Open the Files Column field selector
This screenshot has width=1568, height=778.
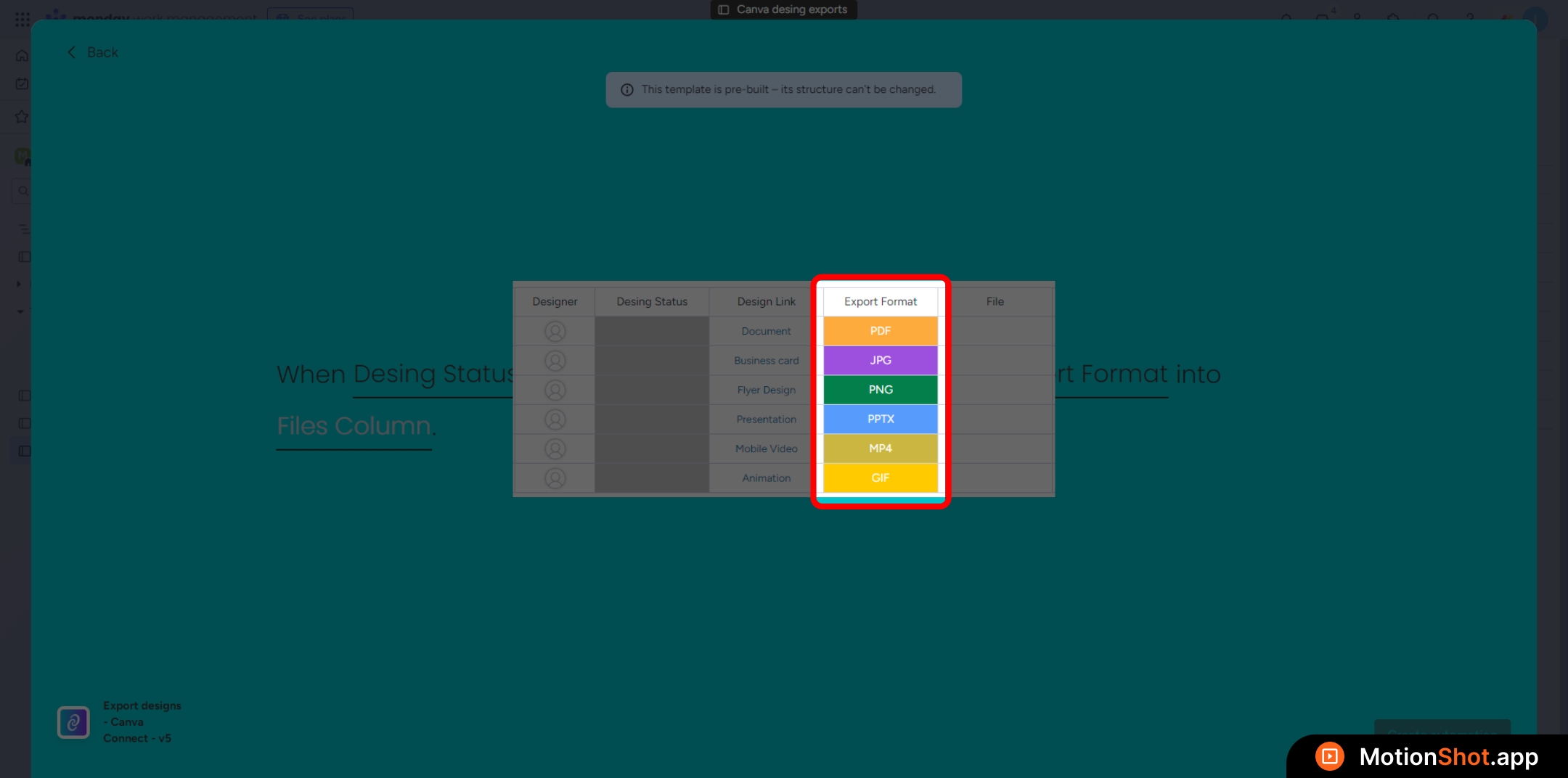click(354, 427)
